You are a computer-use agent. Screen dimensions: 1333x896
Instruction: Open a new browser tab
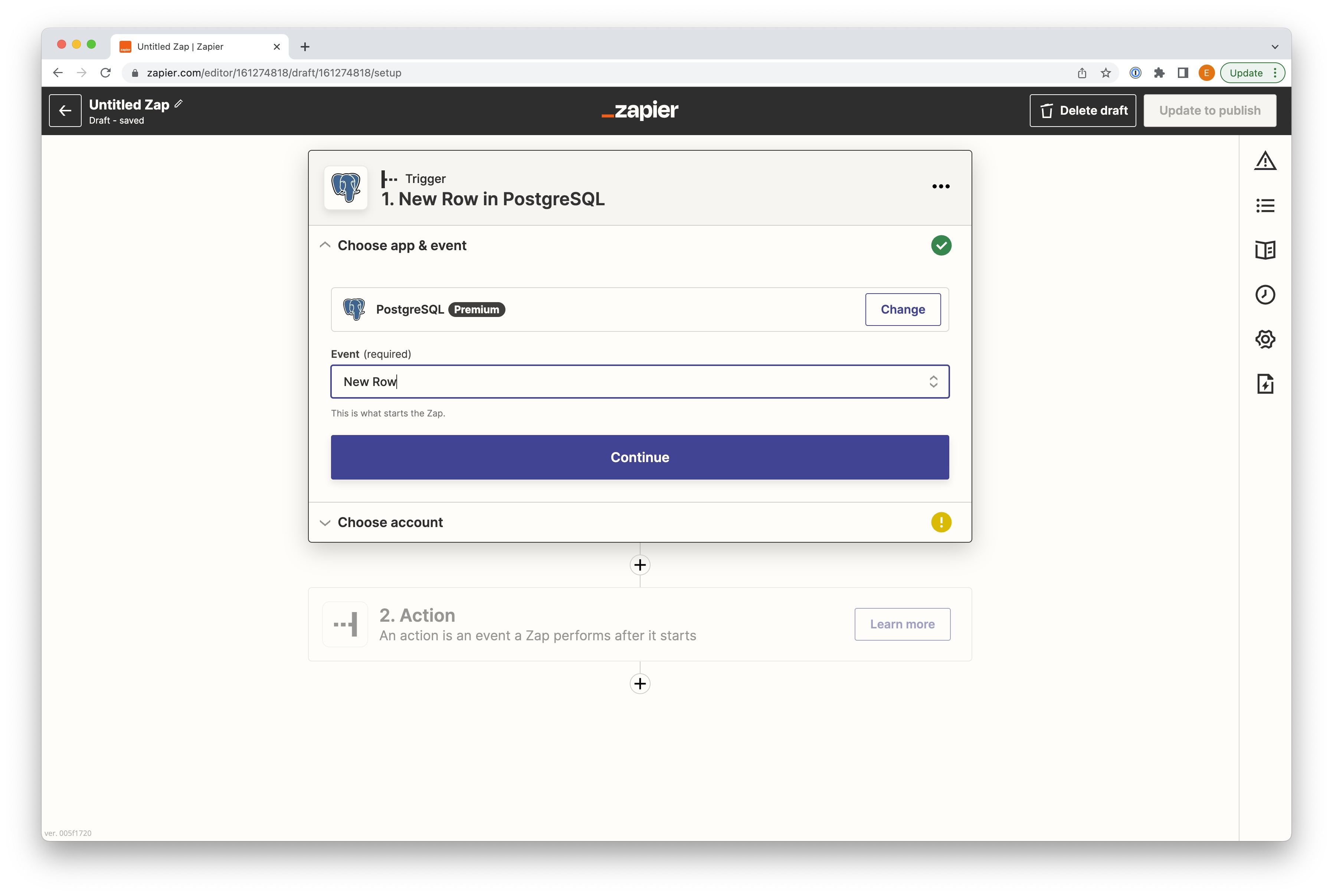(305, 47)
